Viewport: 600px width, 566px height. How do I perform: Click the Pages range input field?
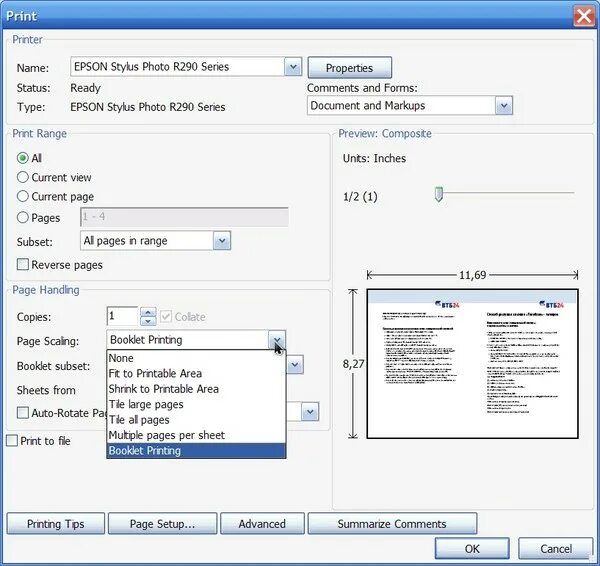click(x=184, y=217)
